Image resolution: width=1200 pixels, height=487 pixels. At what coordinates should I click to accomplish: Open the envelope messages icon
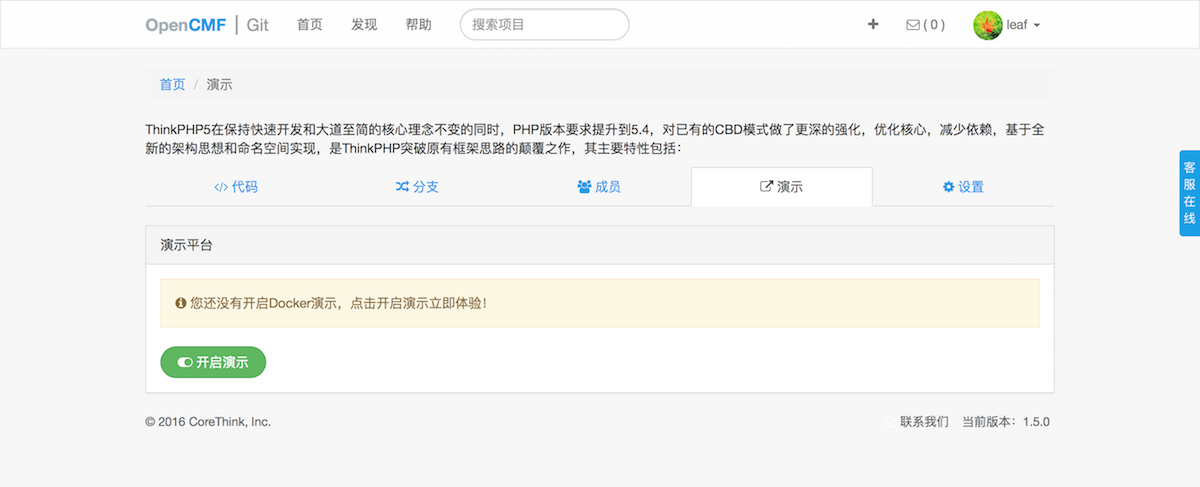coord(912,25)
